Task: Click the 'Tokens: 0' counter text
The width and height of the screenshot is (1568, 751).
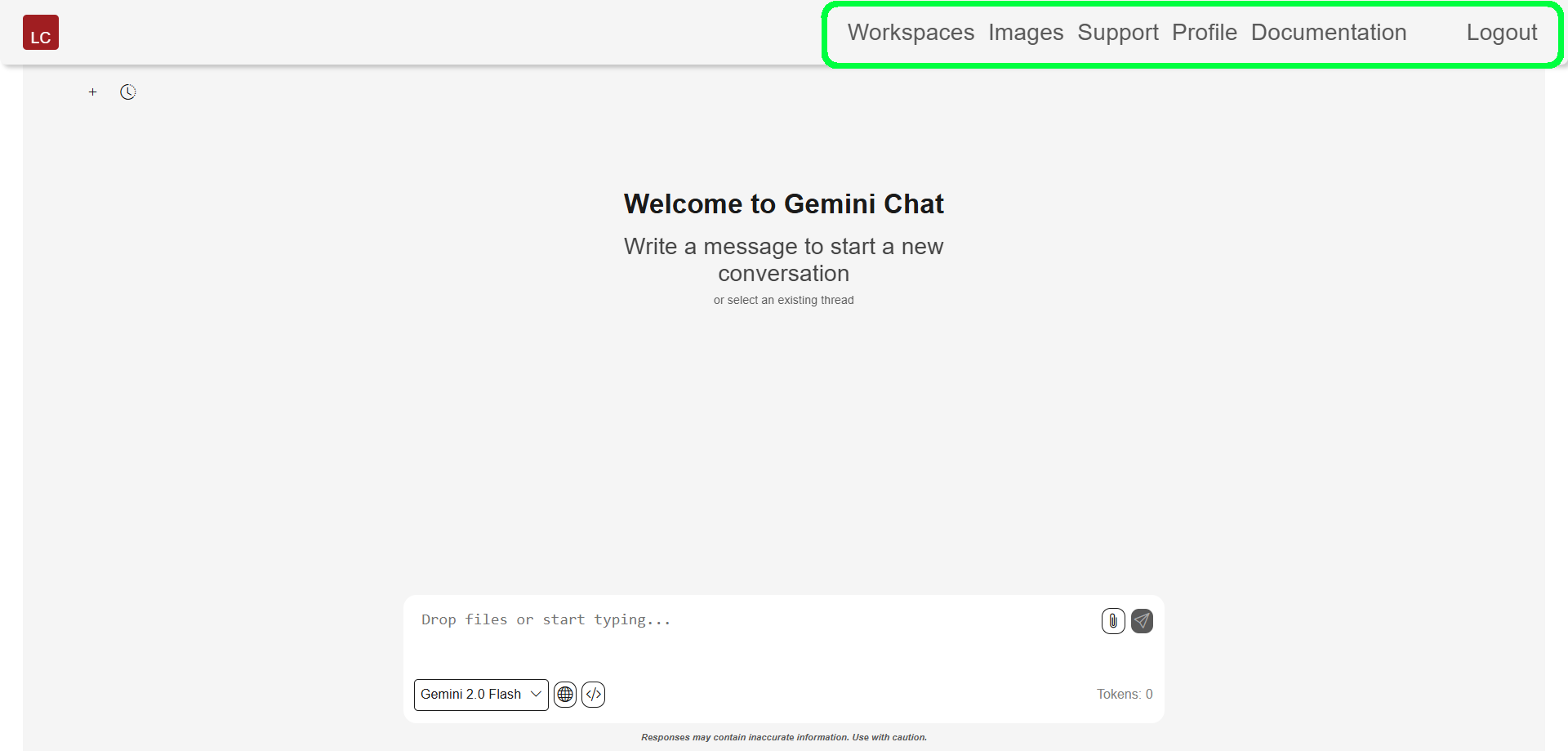Action: coord(1125,695)
